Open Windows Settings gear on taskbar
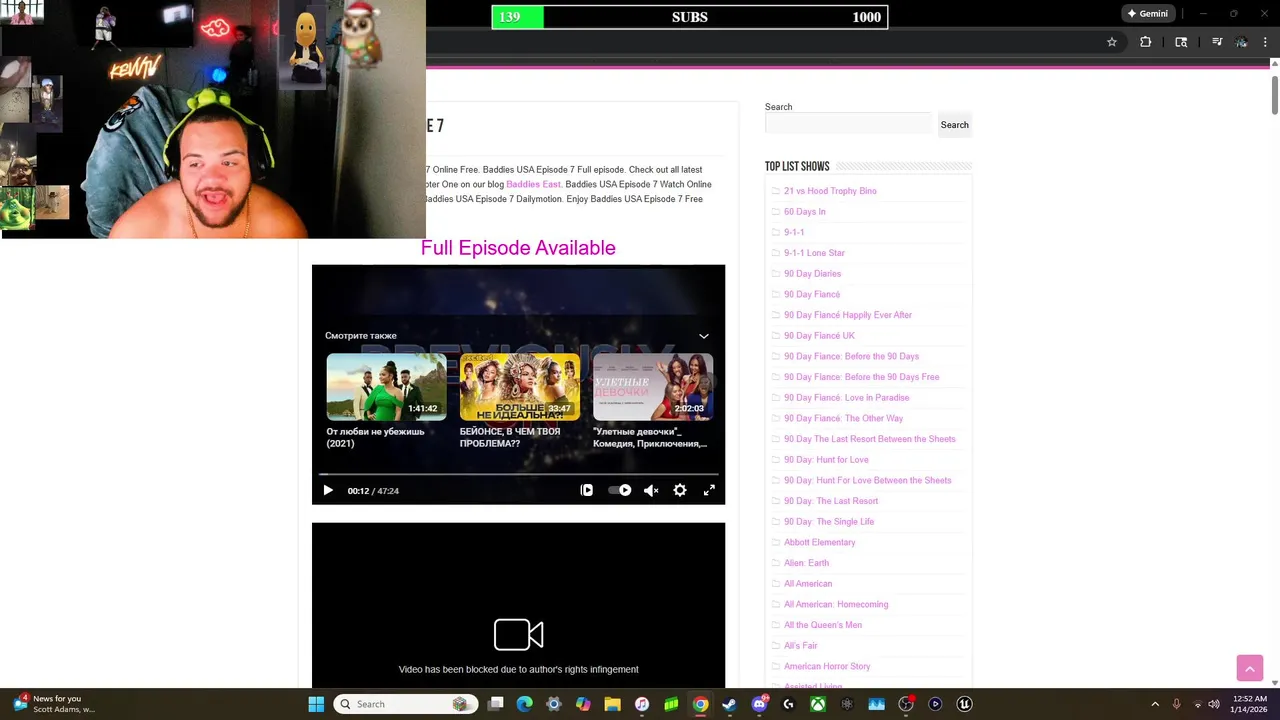This screenshot has height=720, width=1280. pyautogui.click(x=553, y=704)
